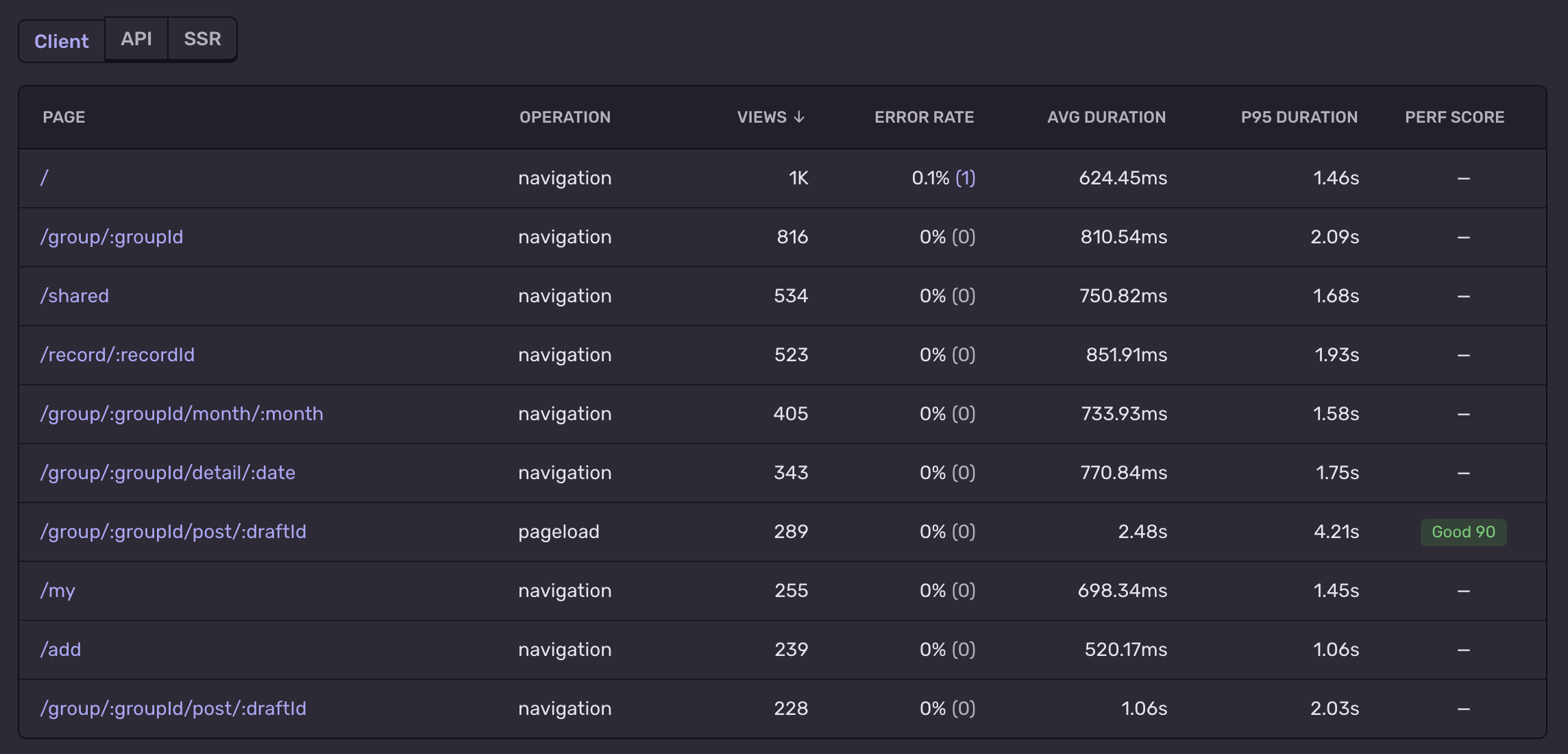Sort by Operation column header

point(564,117)
